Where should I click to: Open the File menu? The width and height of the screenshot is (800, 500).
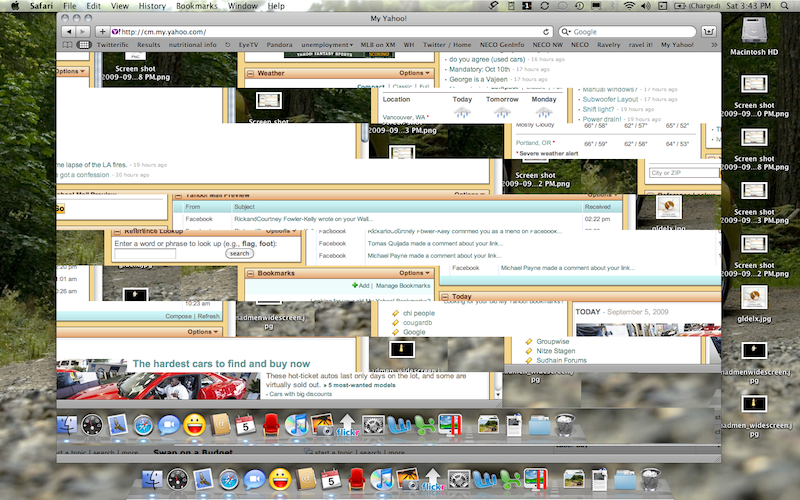tap(70, 6)
